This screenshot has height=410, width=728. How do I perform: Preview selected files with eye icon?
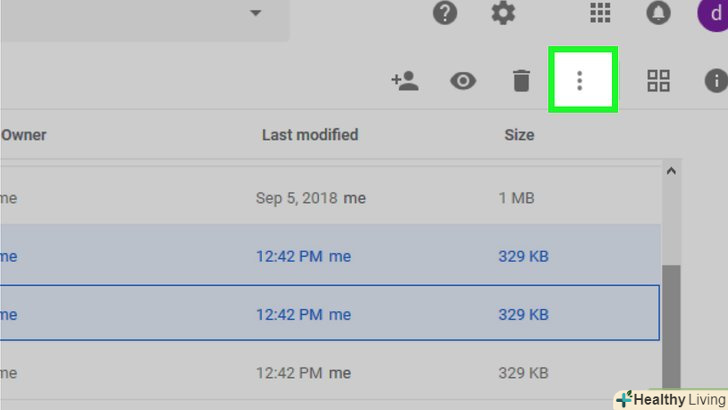pos(463,81)
